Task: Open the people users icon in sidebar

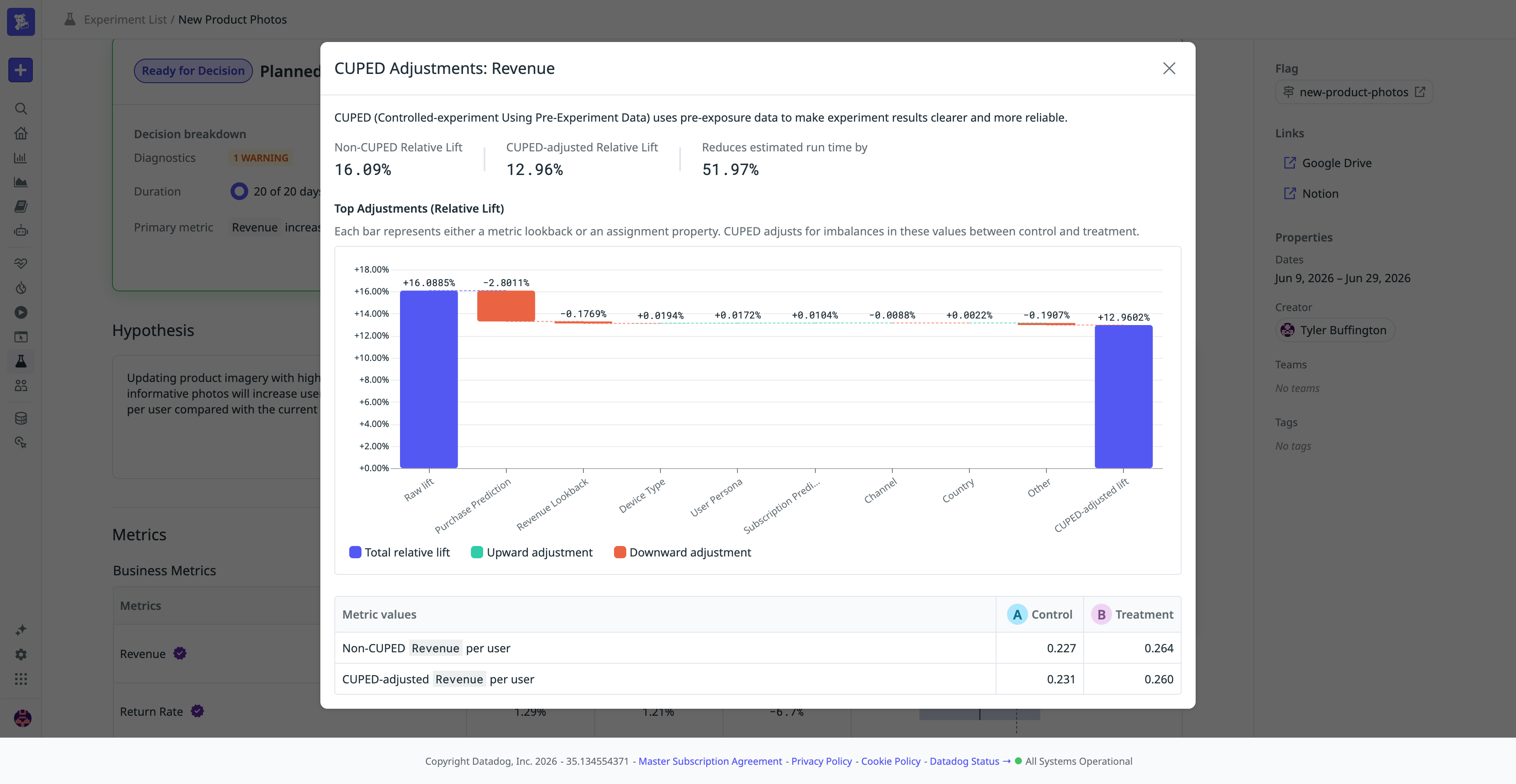Action: click(21, 386)
